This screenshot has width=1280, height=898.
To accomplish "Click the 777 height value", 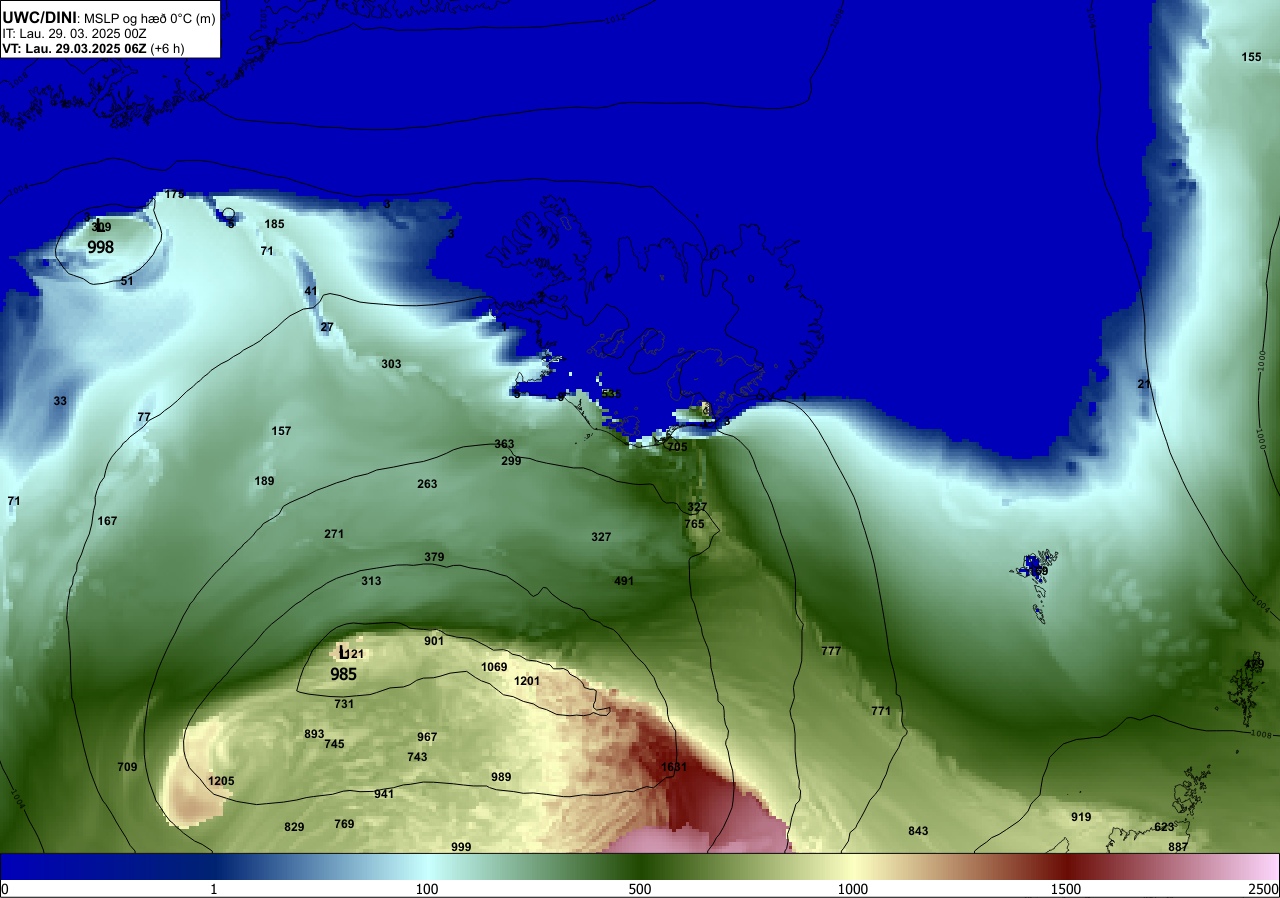I will pyautogui.click(x=831, y=651).
